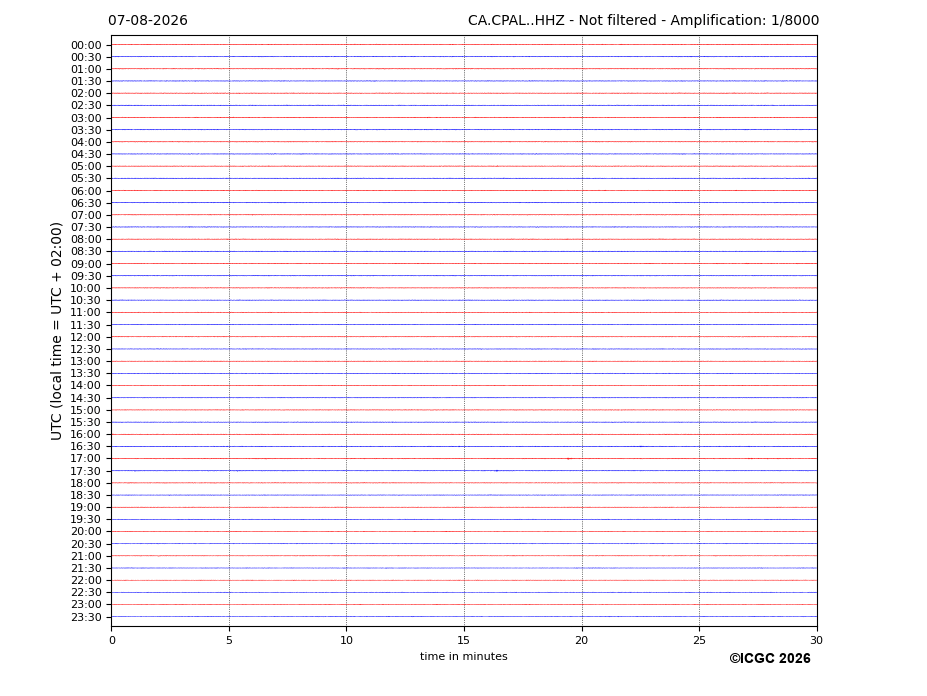927x696 pixels.
Task: Click the 19:00 time row label
Action: click(86, 507)
